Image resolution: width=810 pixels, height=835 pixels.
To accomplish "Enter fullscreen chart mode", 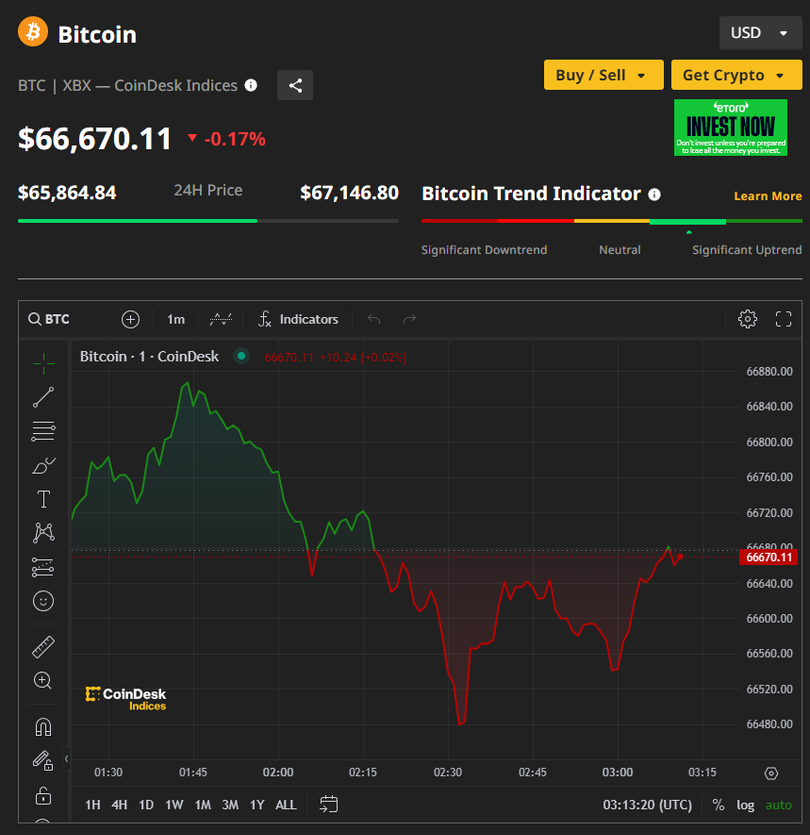I will click(x=783, y=319).
